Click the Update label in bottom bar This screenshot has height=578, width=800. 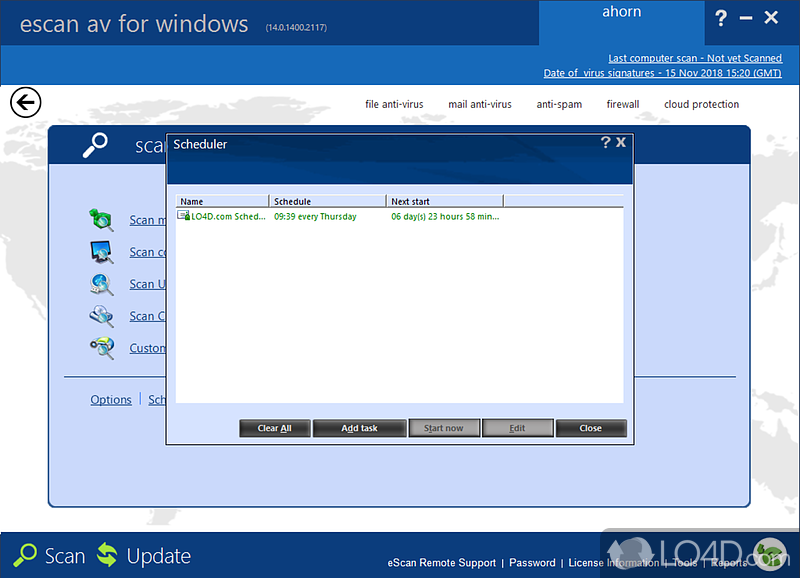click(159, 556)
